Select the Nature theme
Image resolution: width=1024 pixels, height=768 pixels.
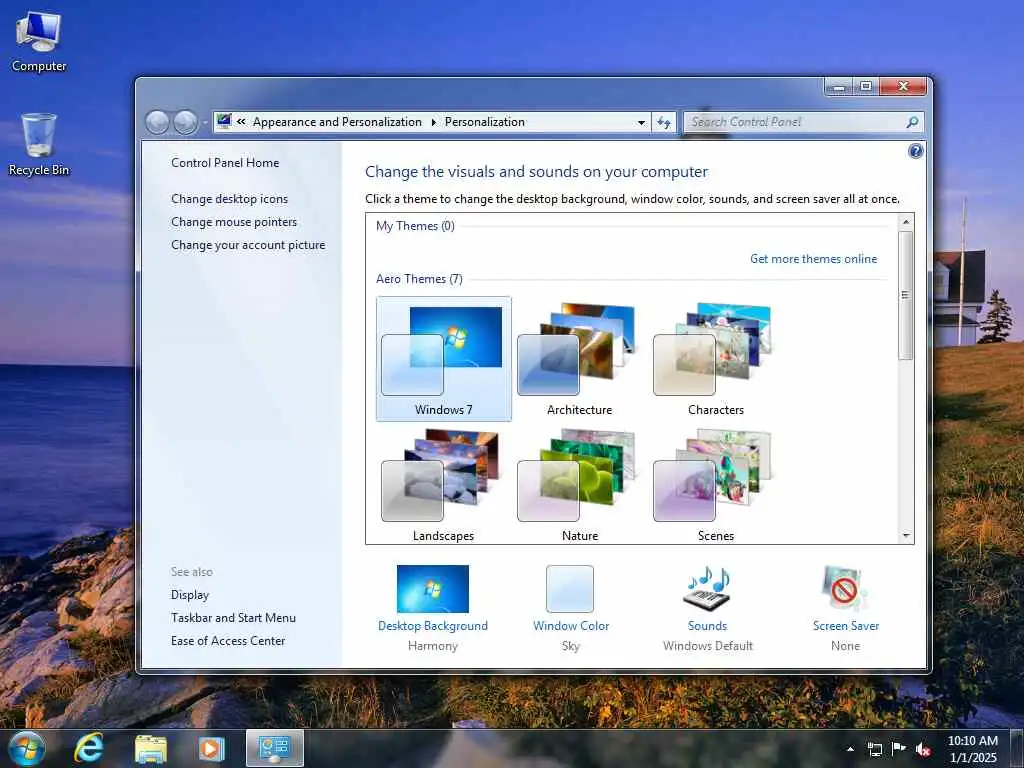click(579, 485)
